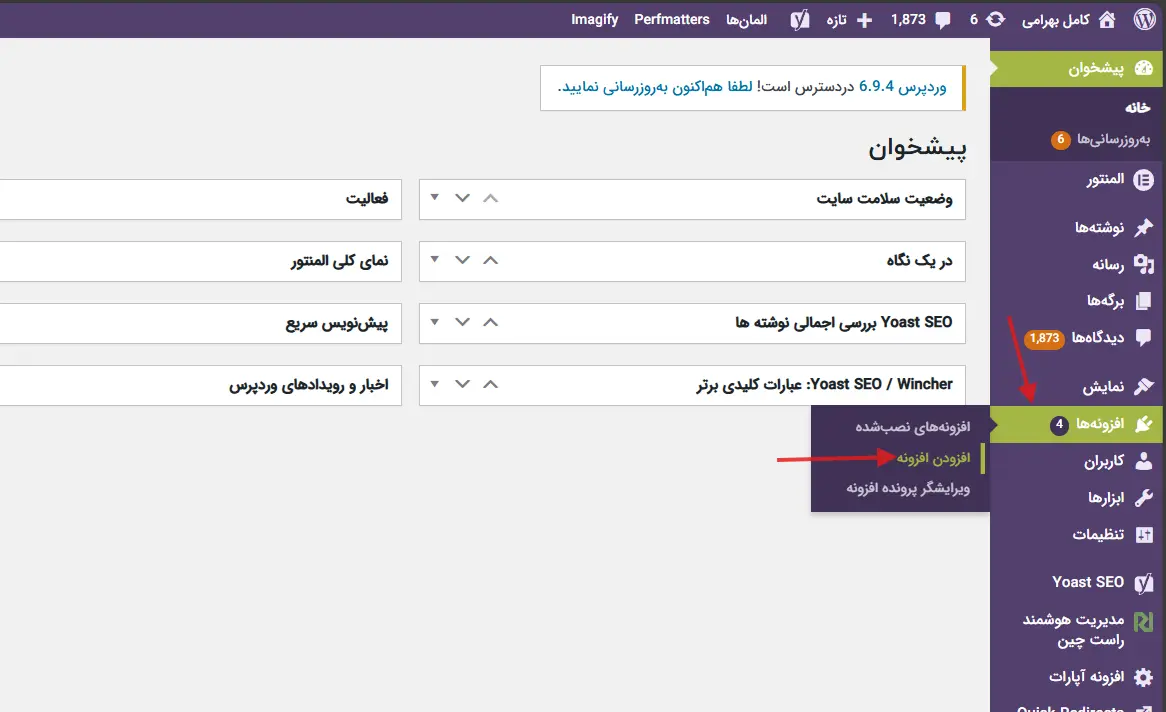
Task: Open المان‌ها in admin bar
Action: (746, 20)
